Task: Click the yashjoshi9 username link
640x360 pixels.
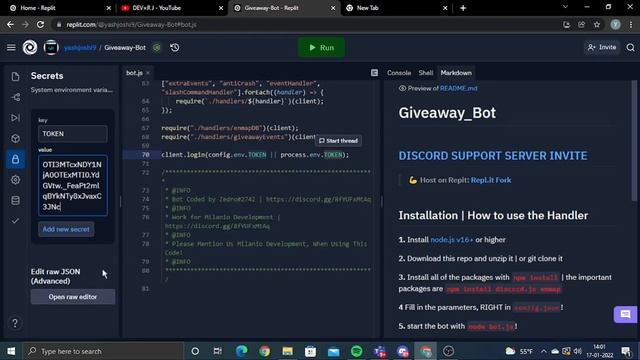Action: [x=80, y=48]
